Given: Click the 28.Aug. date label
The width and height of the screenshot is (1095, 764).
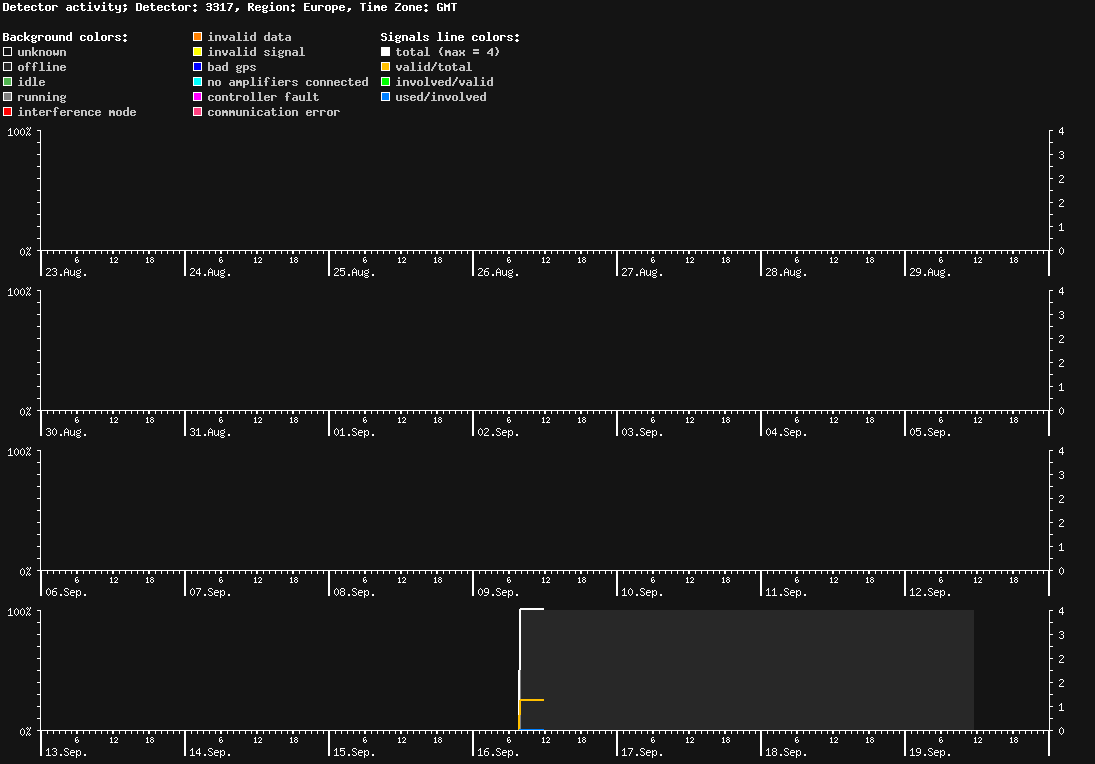Looking at the screenshot, I should [x=786, y=272].
